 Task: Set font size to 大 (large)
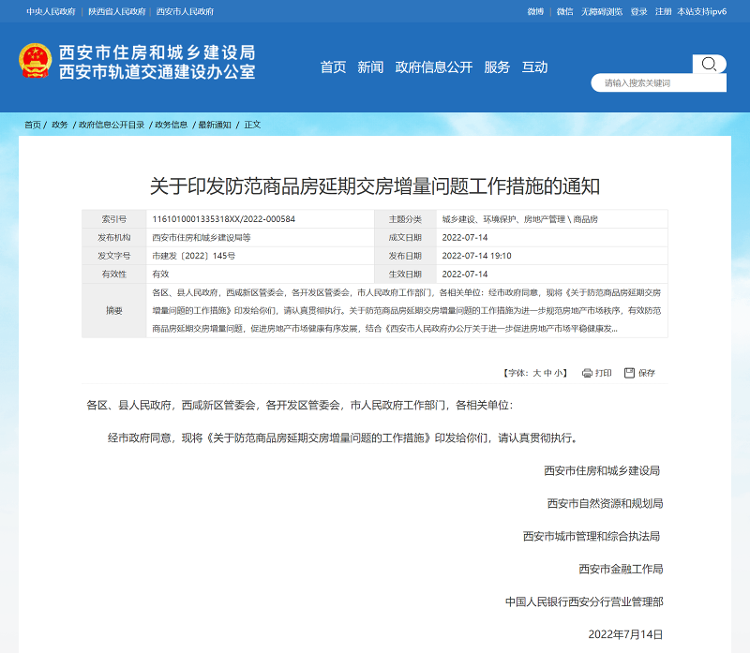(536, 373)
